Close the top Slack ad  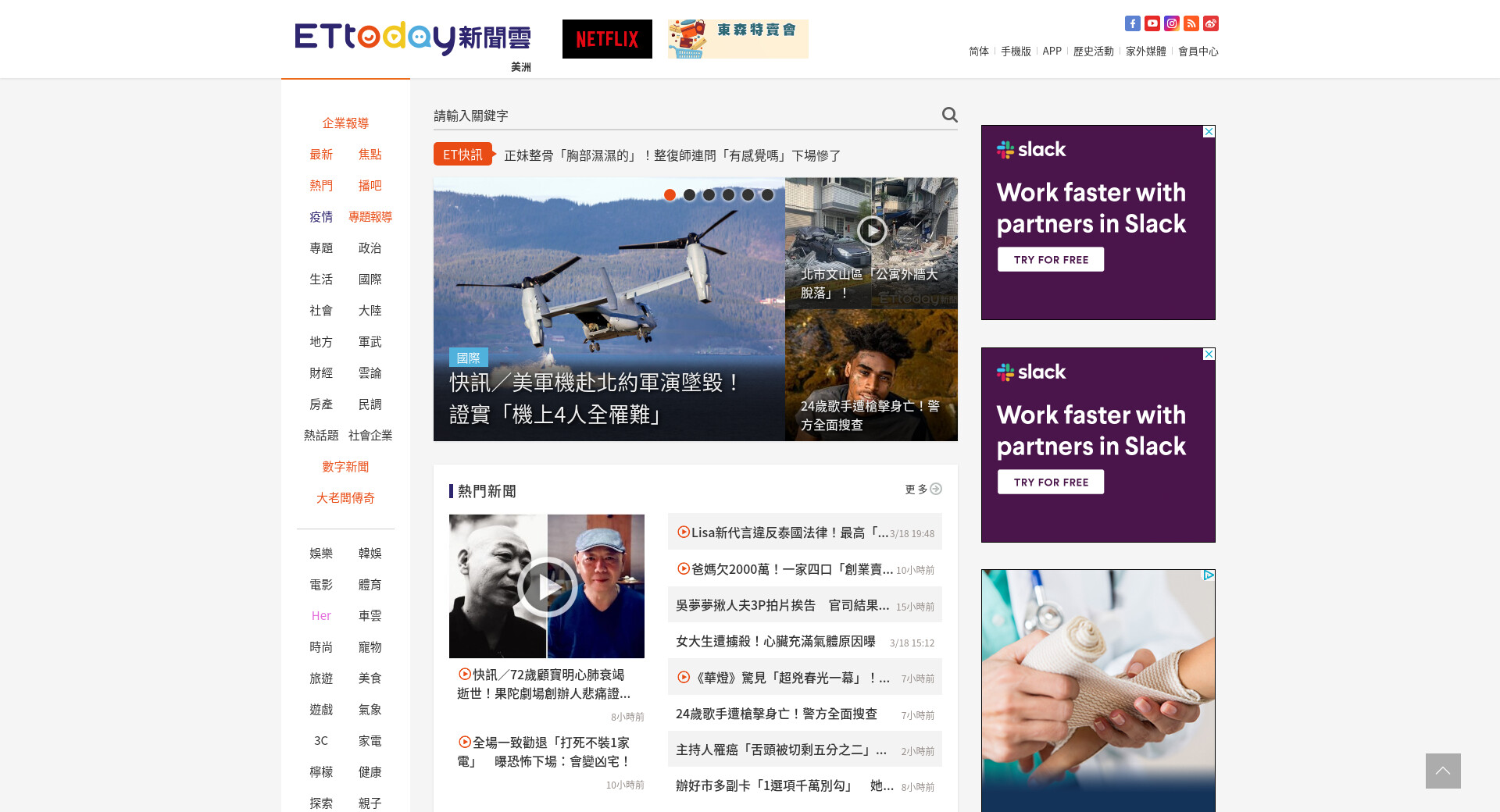[x=1209, y=131]
